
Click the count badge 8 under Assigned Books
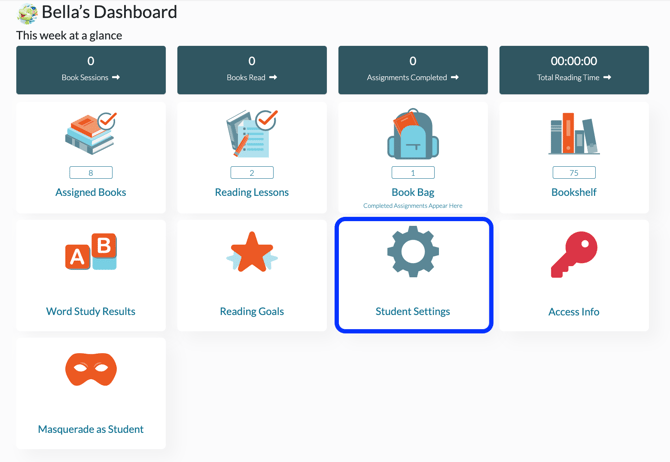point(91,173)
